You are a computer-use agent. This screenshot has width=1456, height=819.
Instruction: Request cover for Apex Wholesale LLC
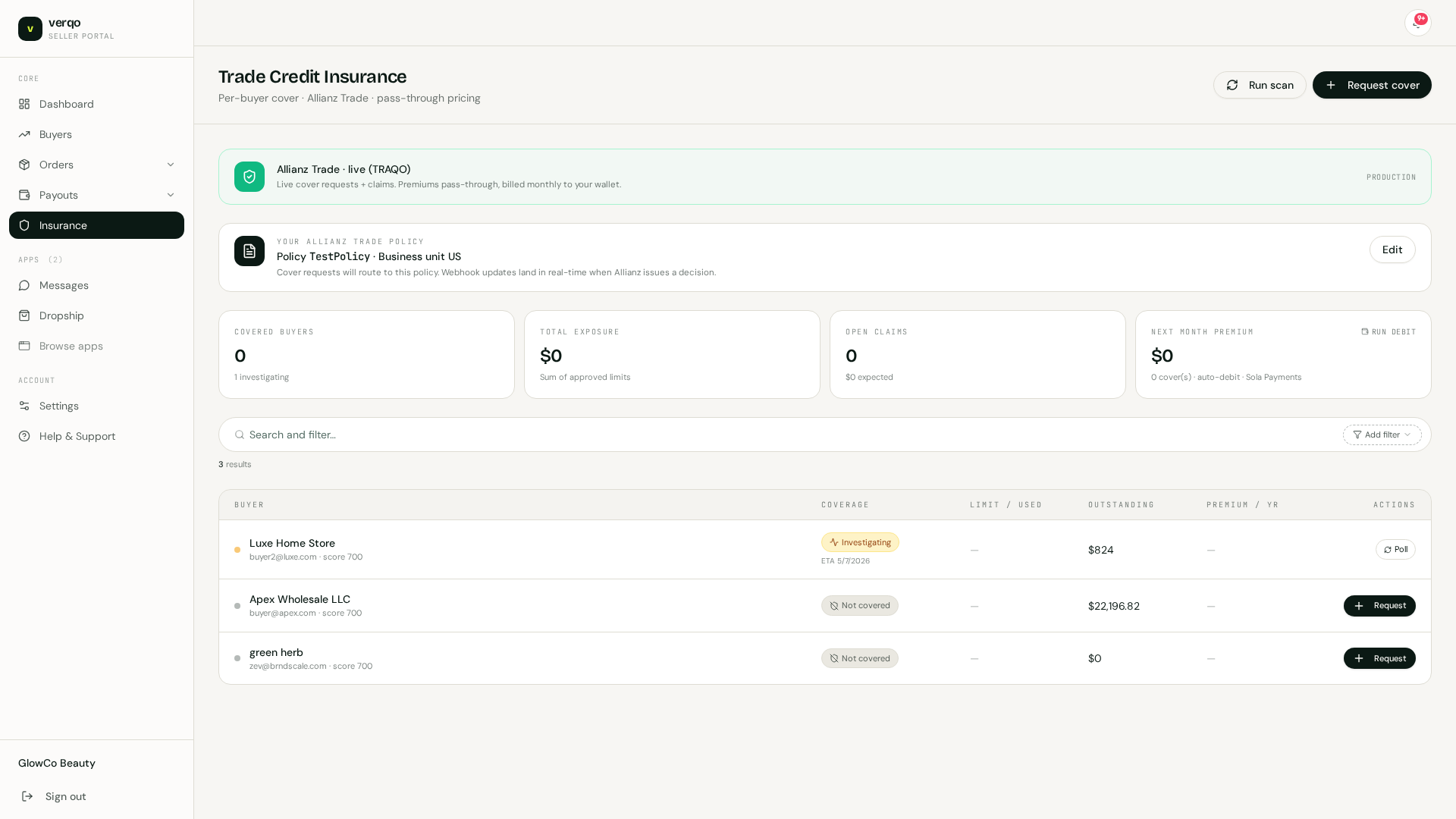tap(1379, 606)
